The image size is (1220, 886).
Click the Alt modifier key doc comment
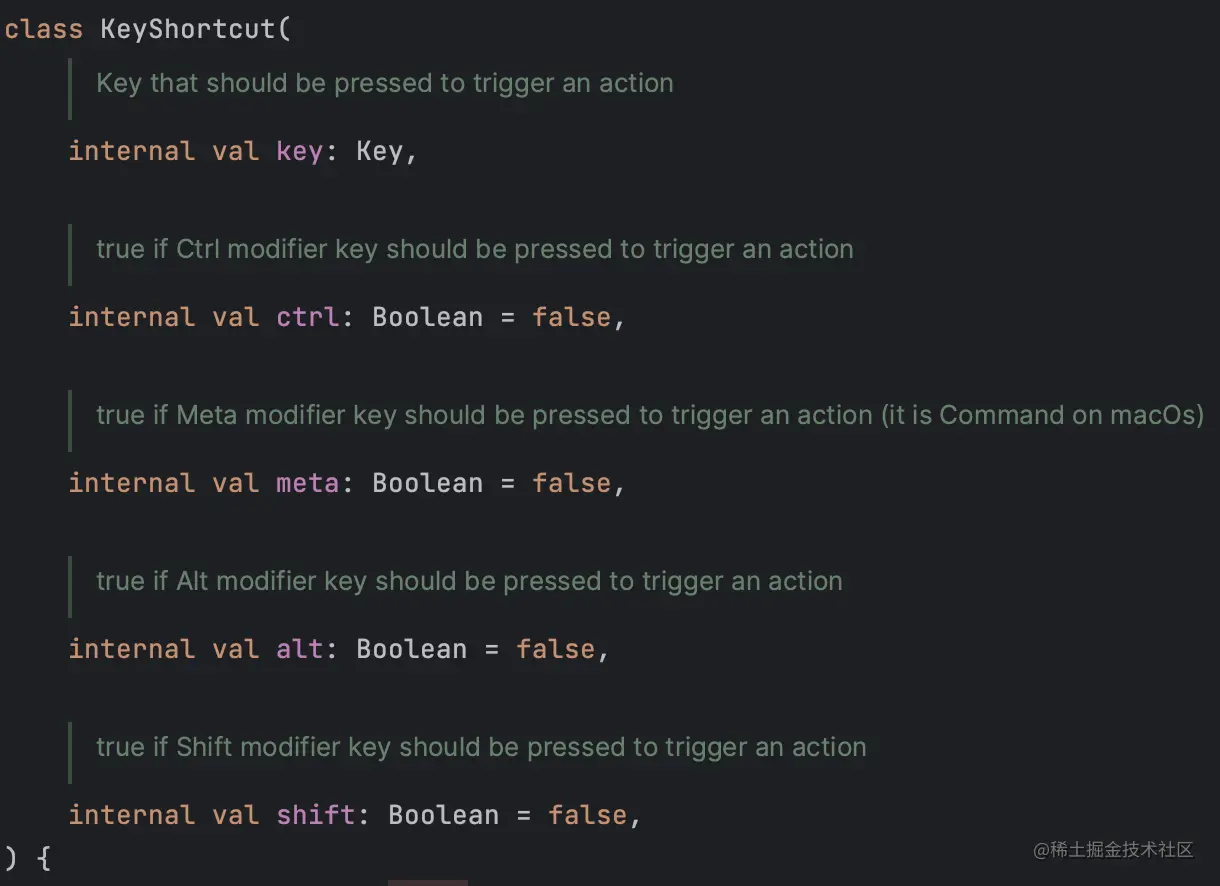tap(469, 581)
